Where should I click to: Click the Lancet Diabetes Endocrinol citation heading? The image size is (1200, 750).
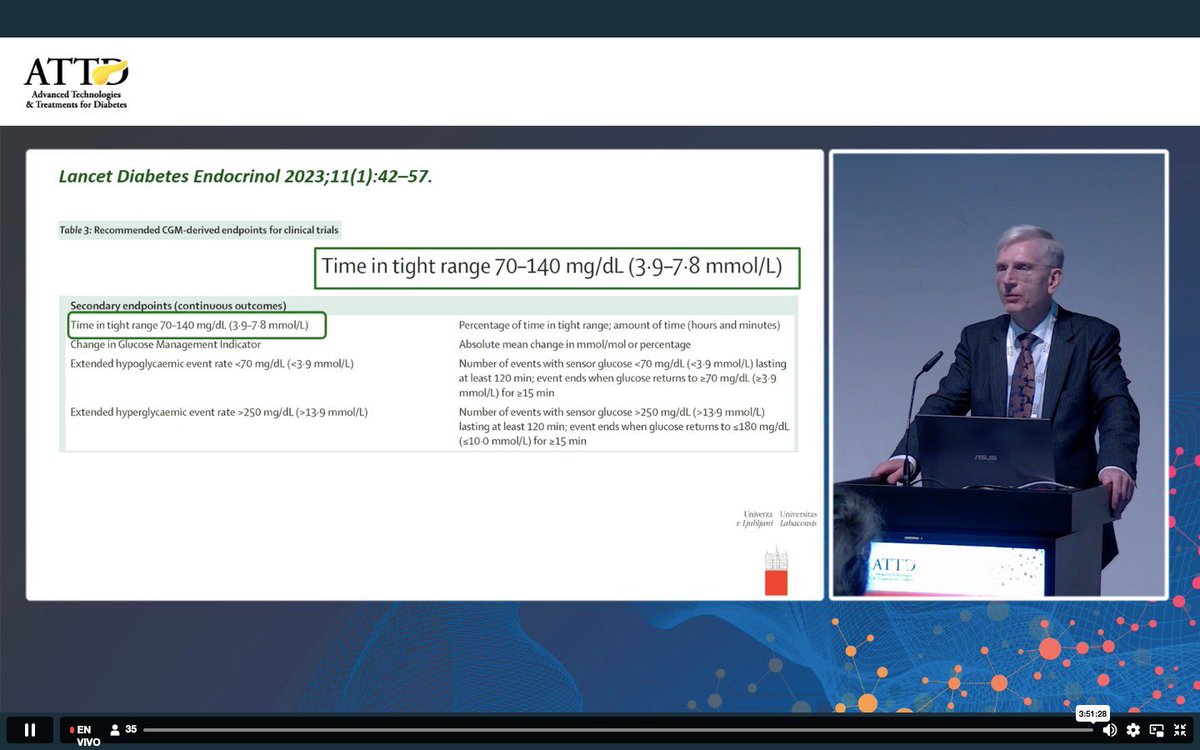pyautogui.click(x=246, y=177)
